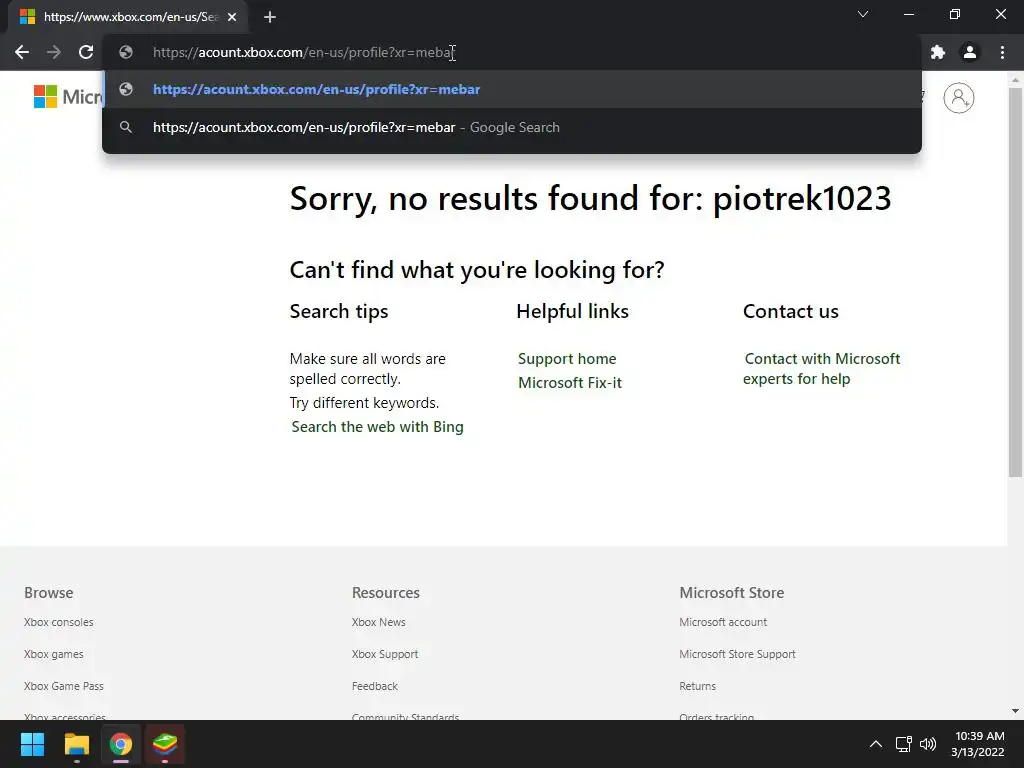Image resolution: width=1024 pixels, height=768 pixels.
Task: Open the Microsoft Fix-it link
Action: [x=569, y=383]
